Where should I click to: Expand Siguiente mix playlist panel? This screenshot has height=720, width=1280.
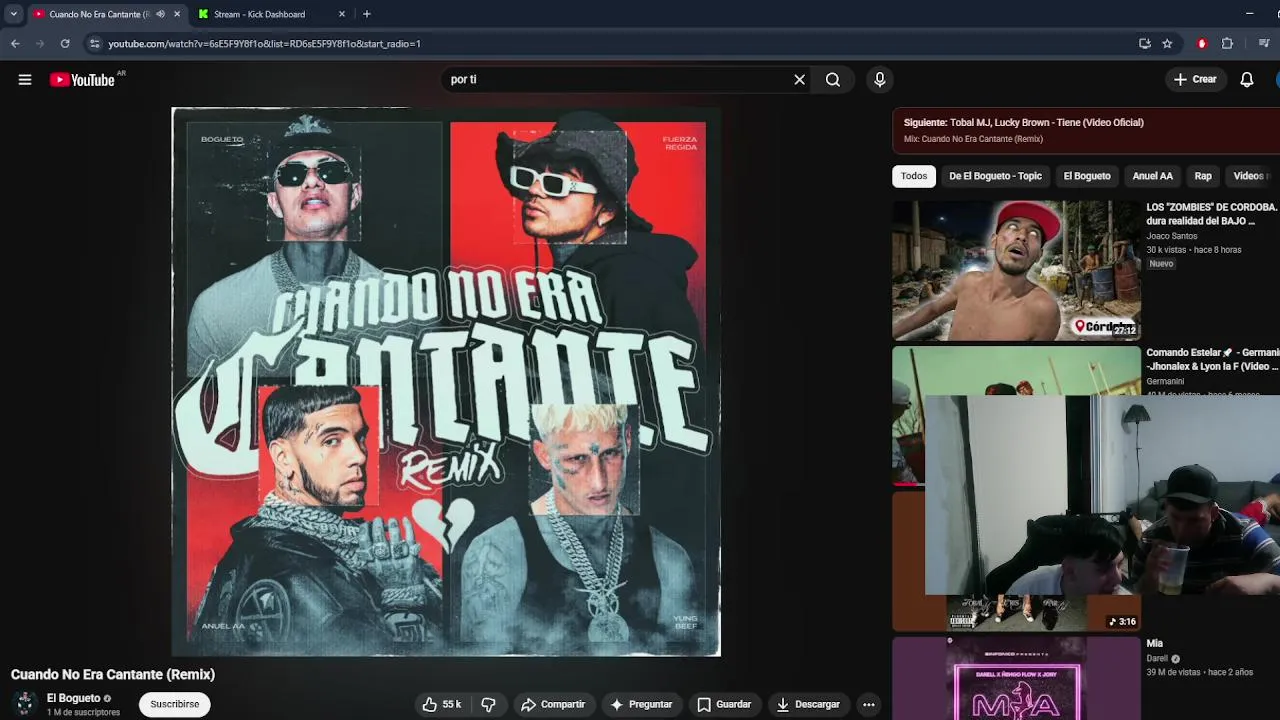(1086, 130)
